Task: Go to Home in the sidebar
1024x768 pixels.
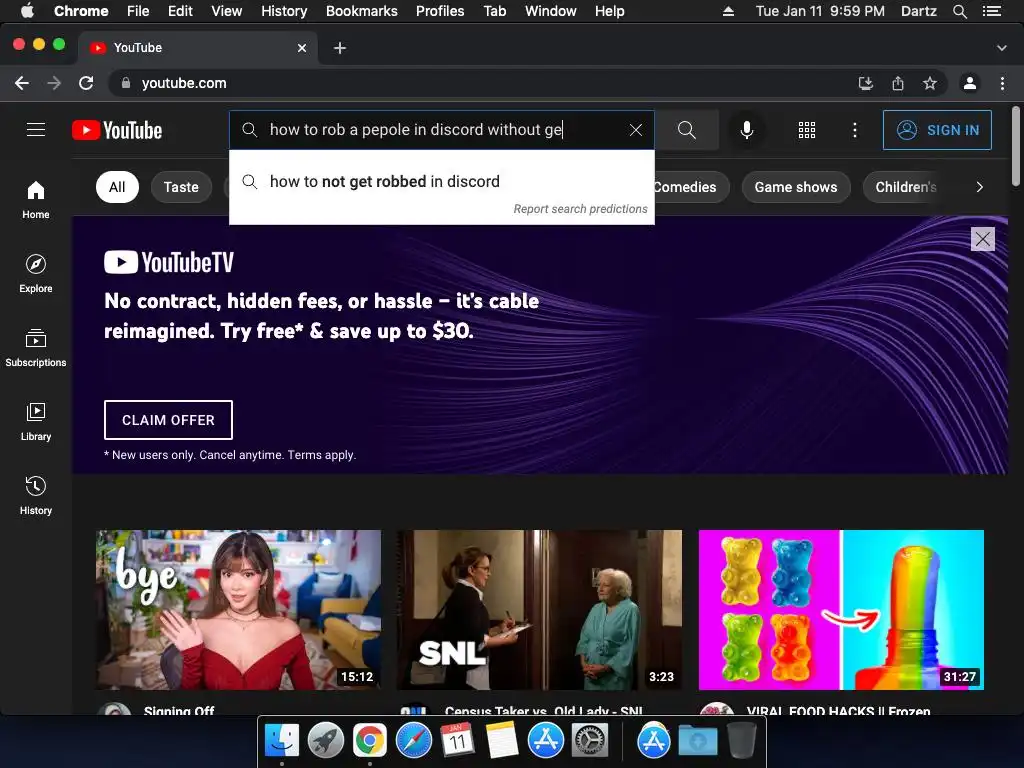Action: (x=36, y=200)
